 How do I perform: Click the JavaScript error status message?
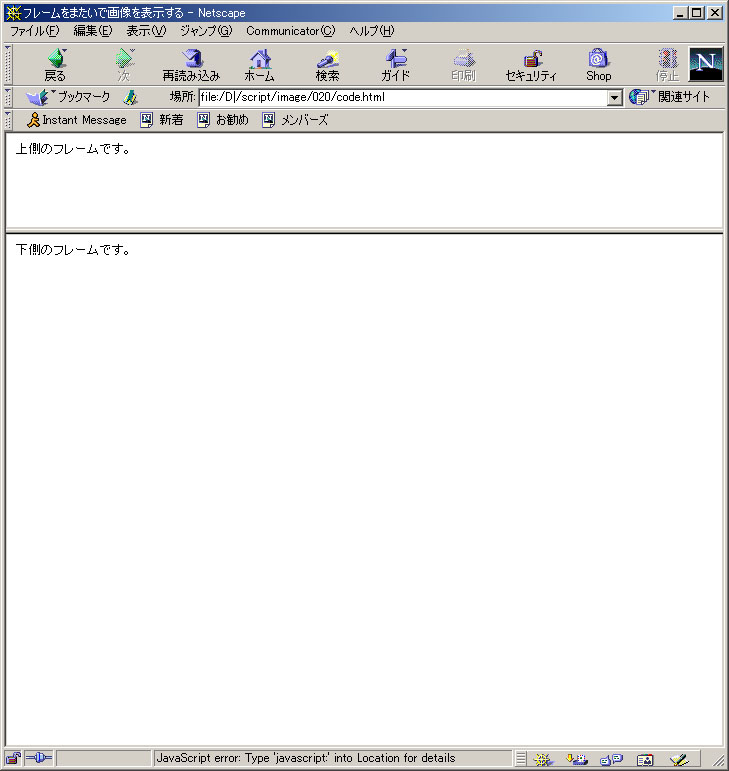click(x=306, y=758)
